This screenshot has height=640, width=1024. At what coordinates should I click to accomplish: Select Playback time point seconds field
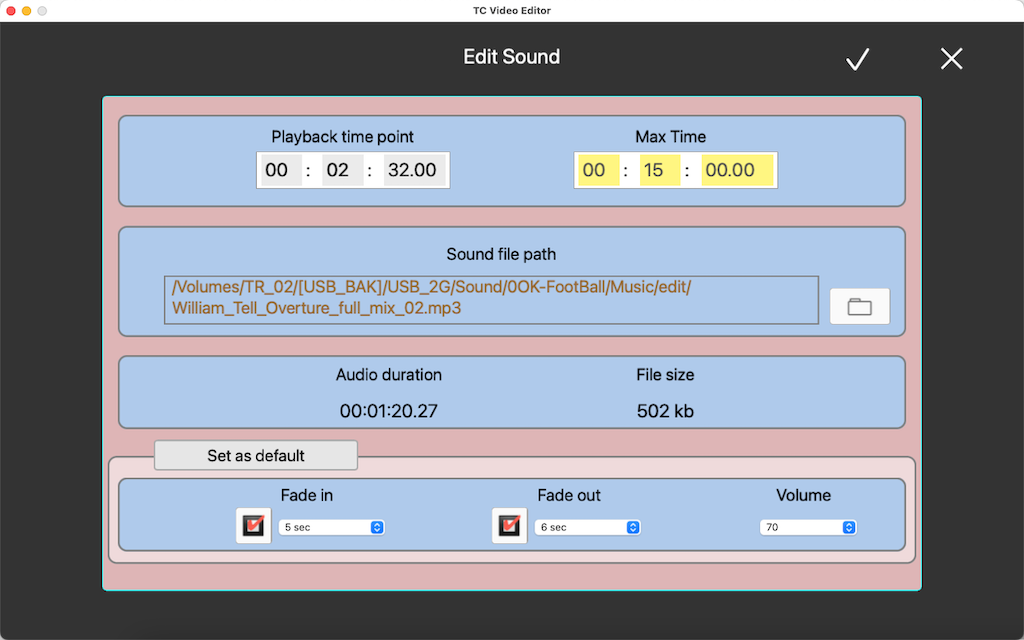[x=415, y=170]
